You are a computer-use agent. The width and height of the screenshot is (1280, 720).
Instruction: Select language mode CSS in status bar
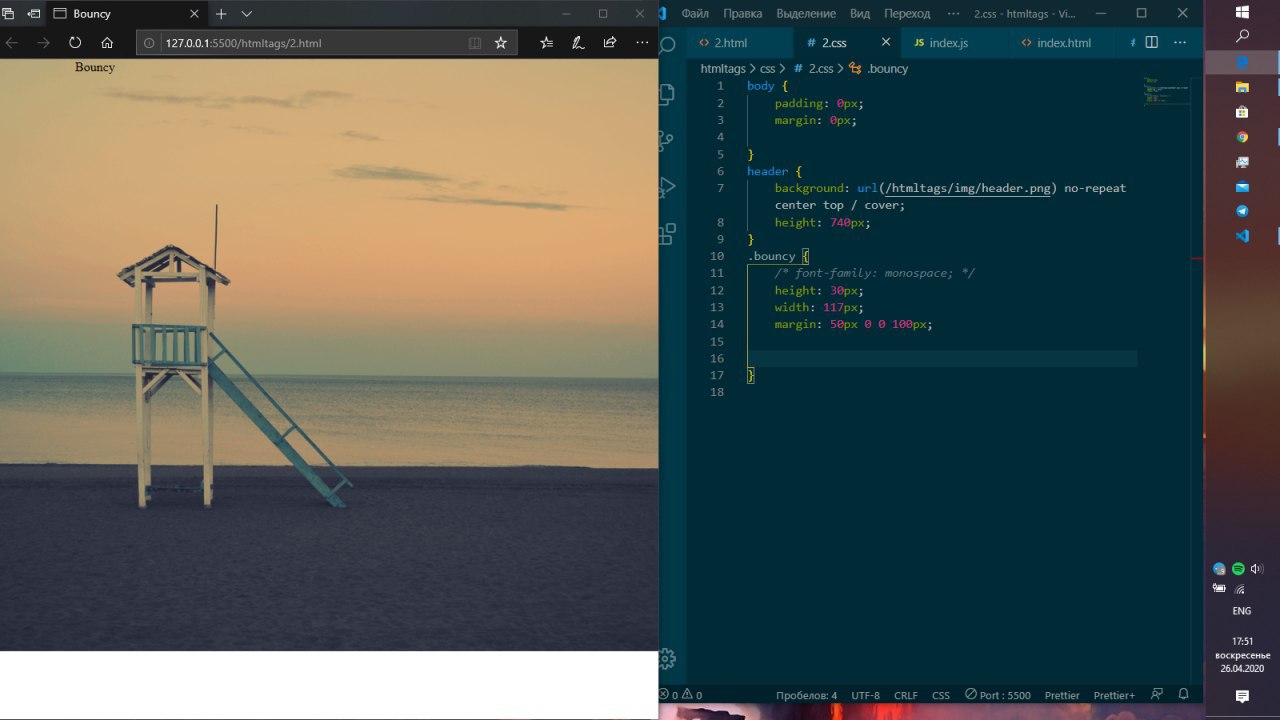[941, 695]
